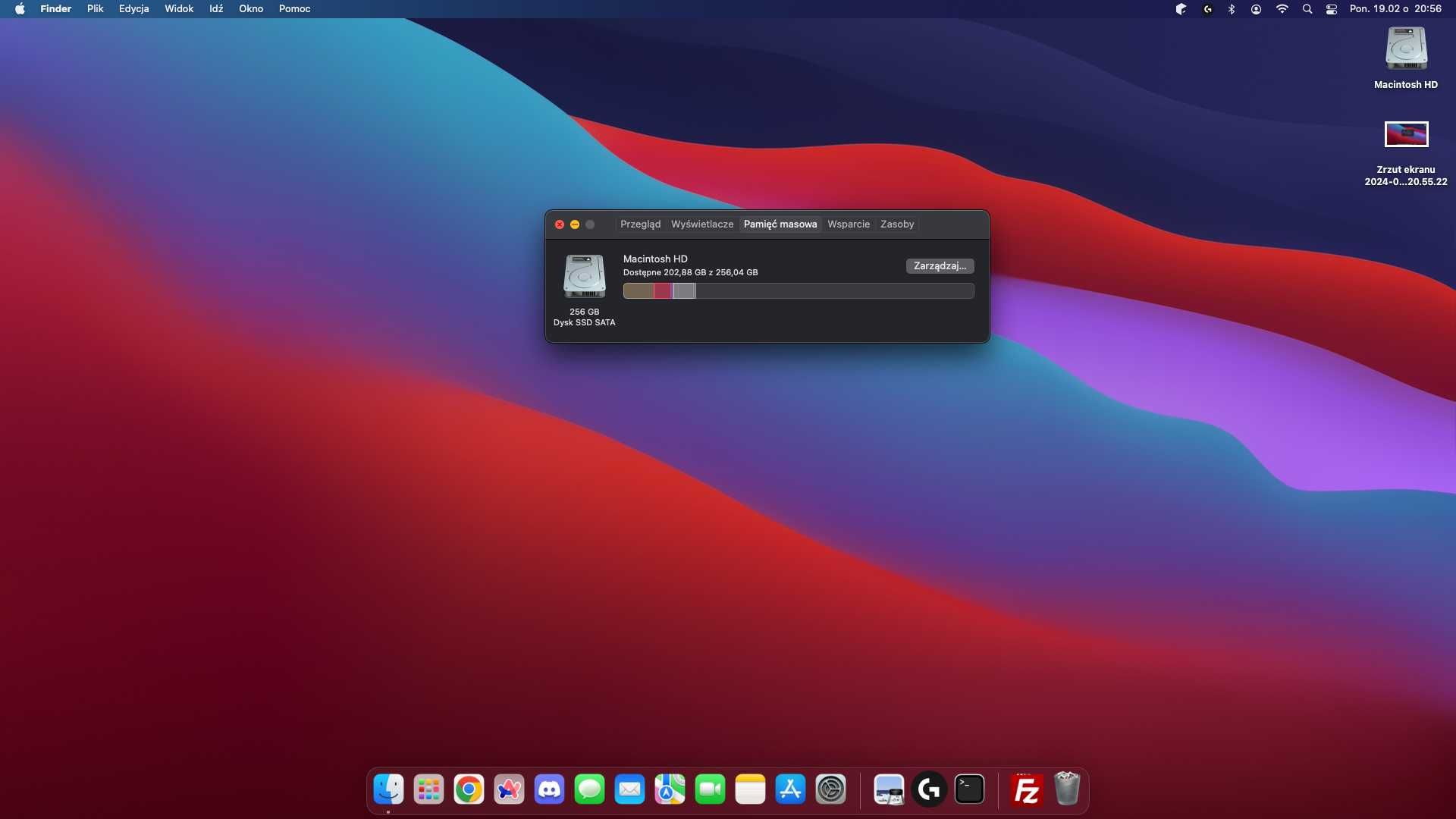Launch Logitech G HUB from the Dock

[x=929, y=789]
